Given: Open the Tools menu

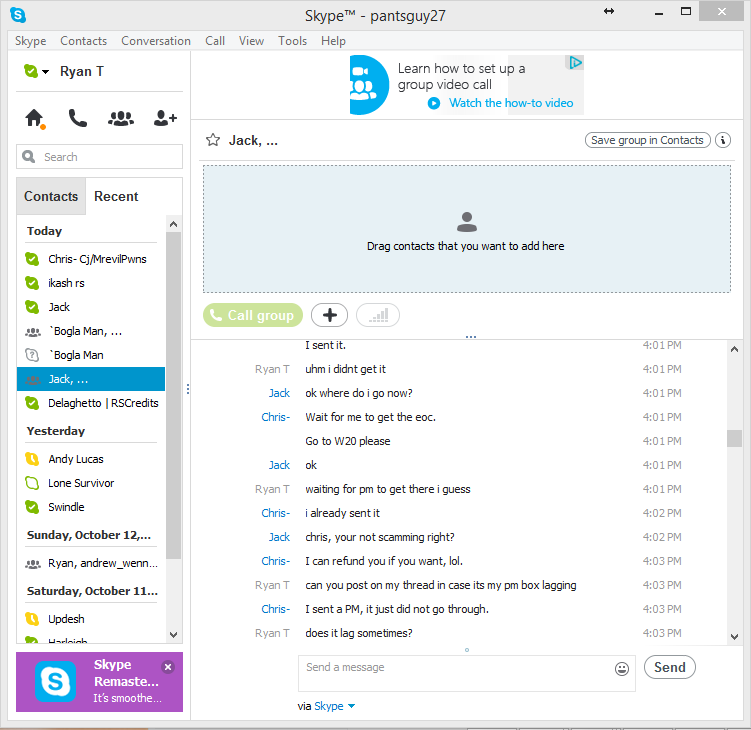Looking at the screenshot, I should click(x=292, y=41).
